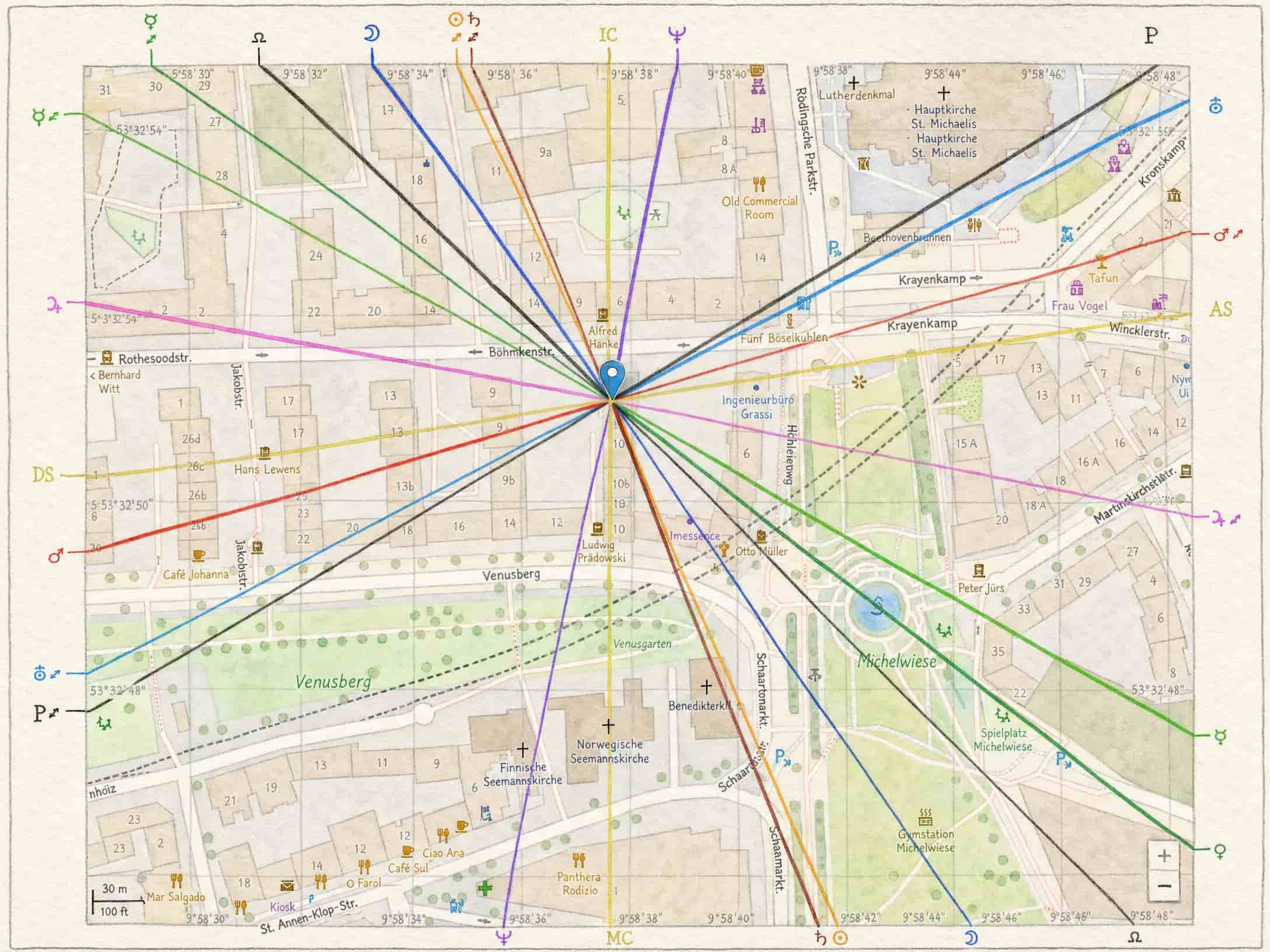The width and height of the screenshot is (1270, 952).
Task: Select the Pluto symbol on the left edge
Action: pyautogui.click(x=39, y=713)
